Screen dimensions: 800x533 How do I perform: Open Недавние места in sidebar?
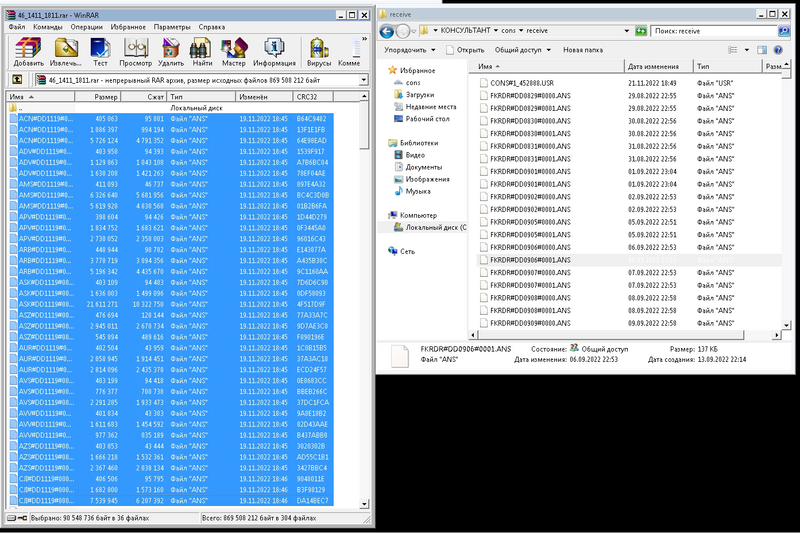pyautogui.click(x=431, y=107)
